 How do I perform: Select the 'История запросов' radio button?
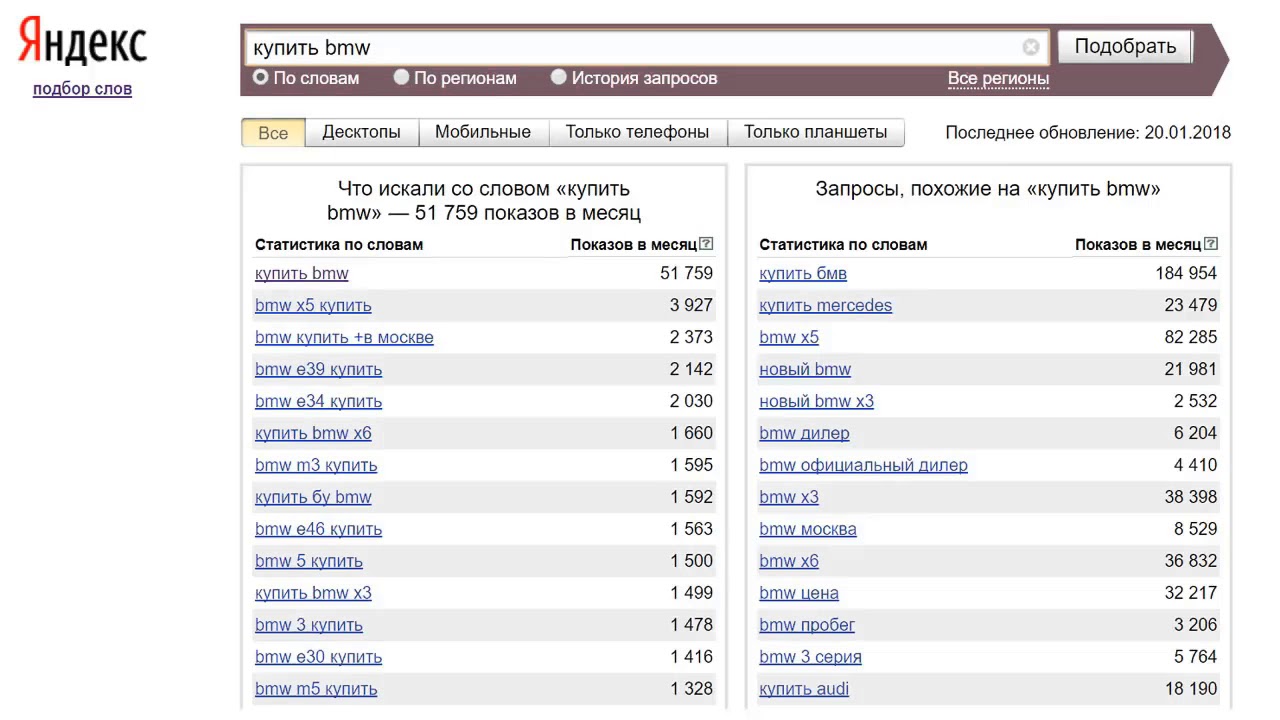click(559, 77)
